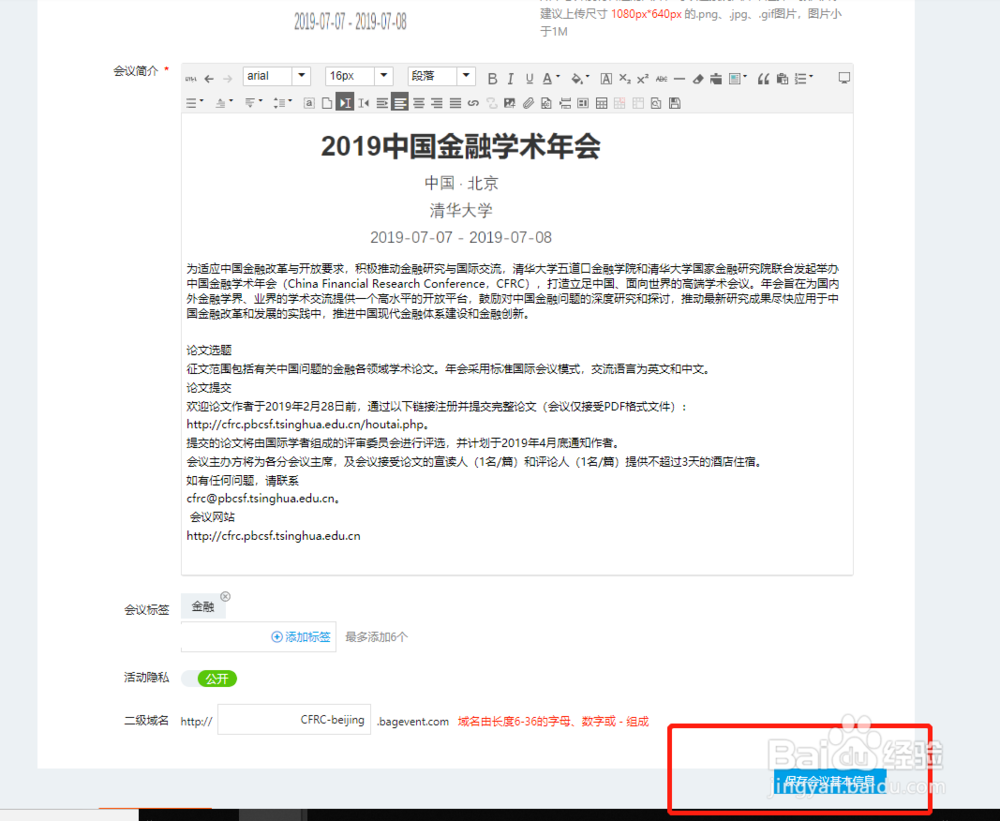Apply font color with the A icon
This screenshot has height=821, width=1000.
(547, 78)
